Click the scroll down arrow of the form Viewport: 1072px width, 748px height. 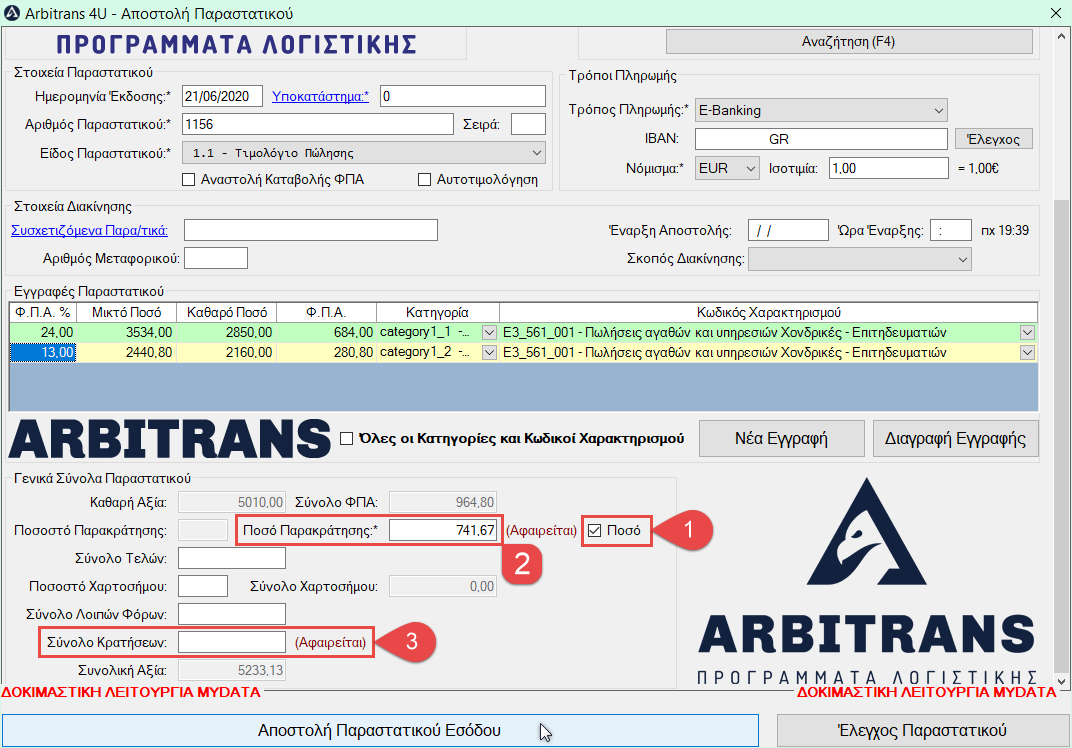coord(1061,681)
